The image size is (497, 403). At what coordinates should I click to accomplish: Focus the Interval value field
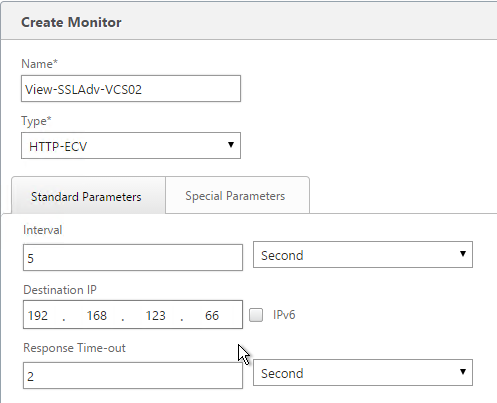[x=133, y=258]
